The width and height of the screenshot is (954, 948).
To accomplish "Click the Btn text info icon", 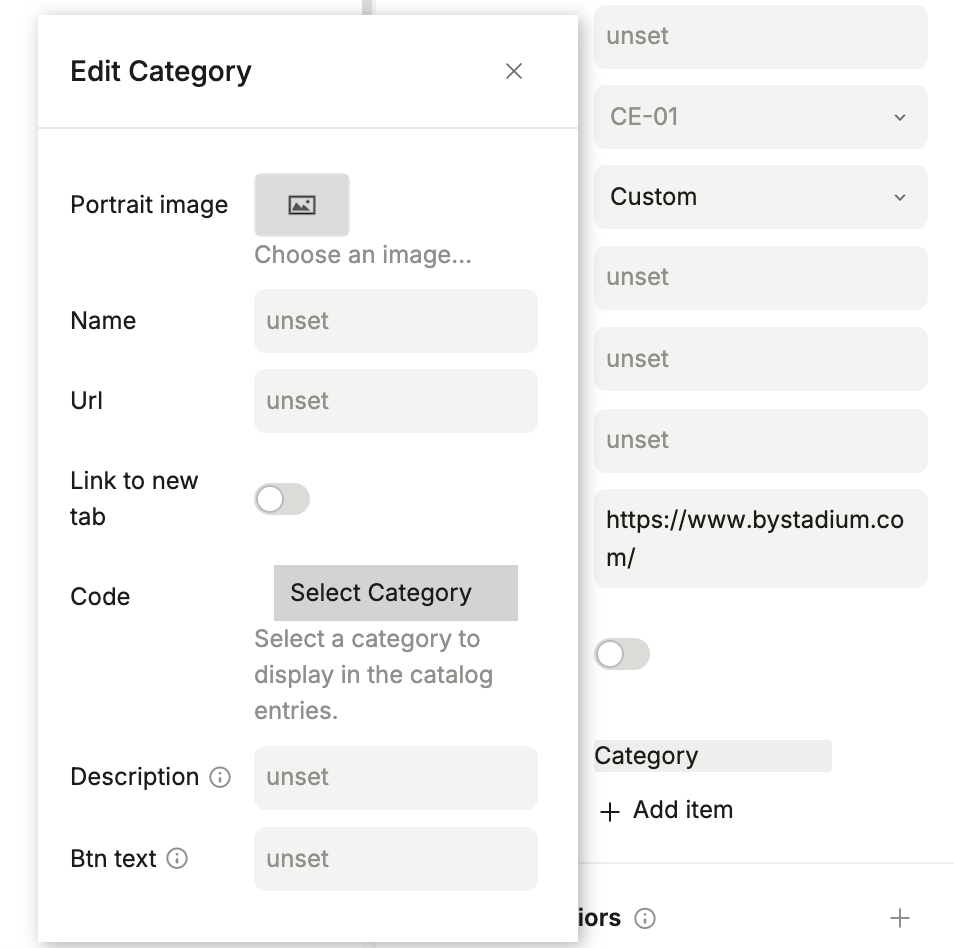I will (x=177, y=859).
